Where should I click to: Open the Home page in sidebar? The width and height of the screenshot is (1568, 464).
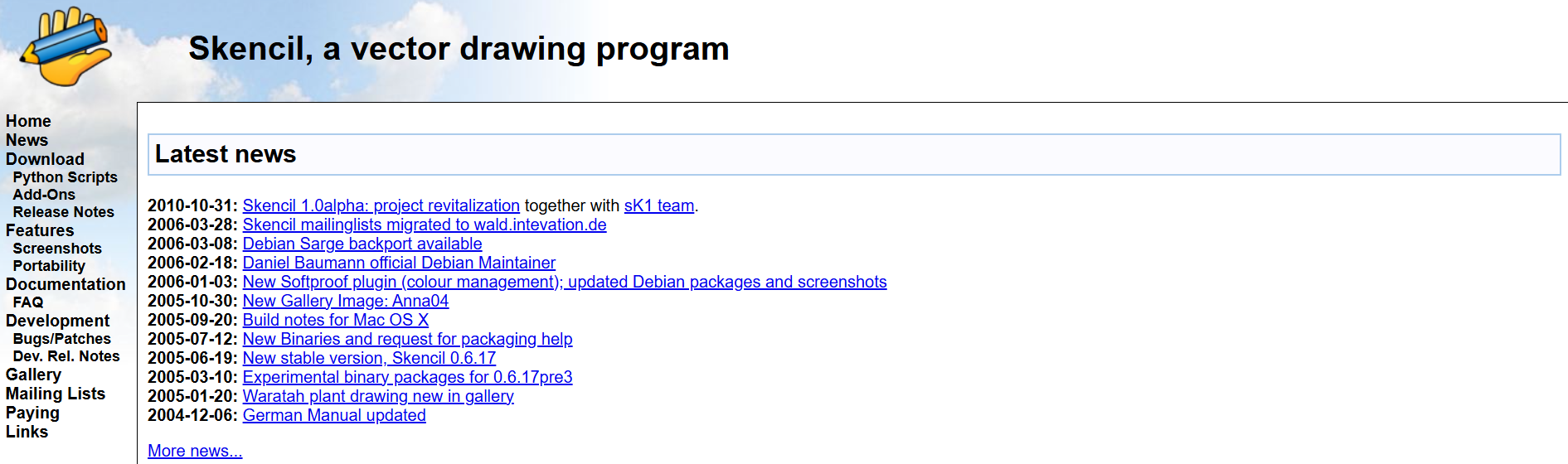(28, 121)
